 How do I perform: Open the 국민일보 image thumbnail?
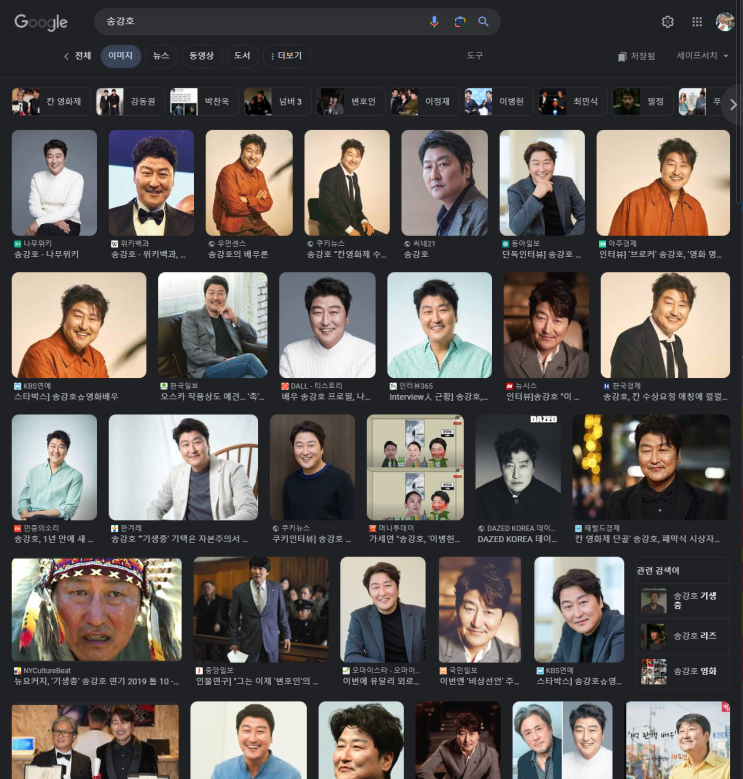480,609
